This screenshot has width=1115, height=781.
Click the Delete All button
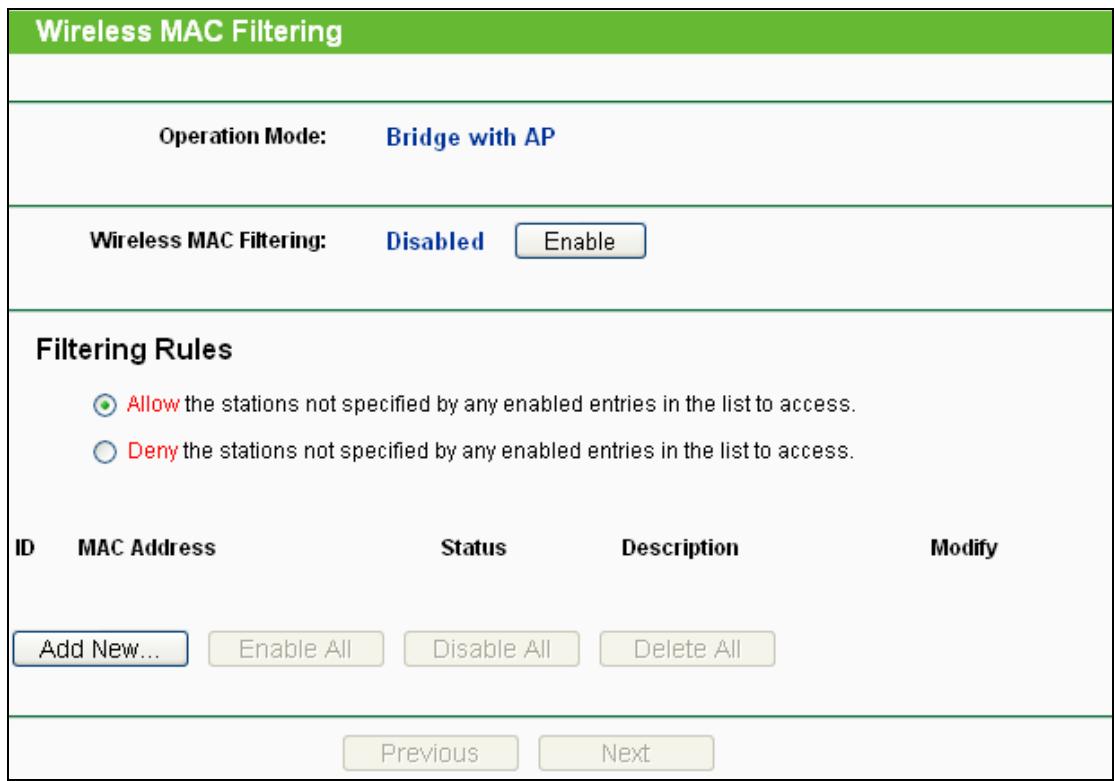pos(687,648)
